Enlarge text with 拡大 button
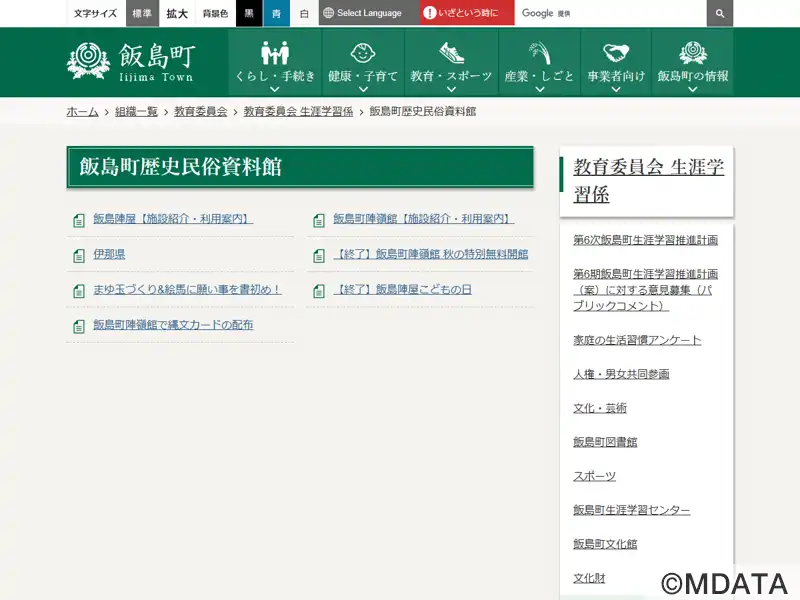Viewport: 800px width, 600px height. 177,13
